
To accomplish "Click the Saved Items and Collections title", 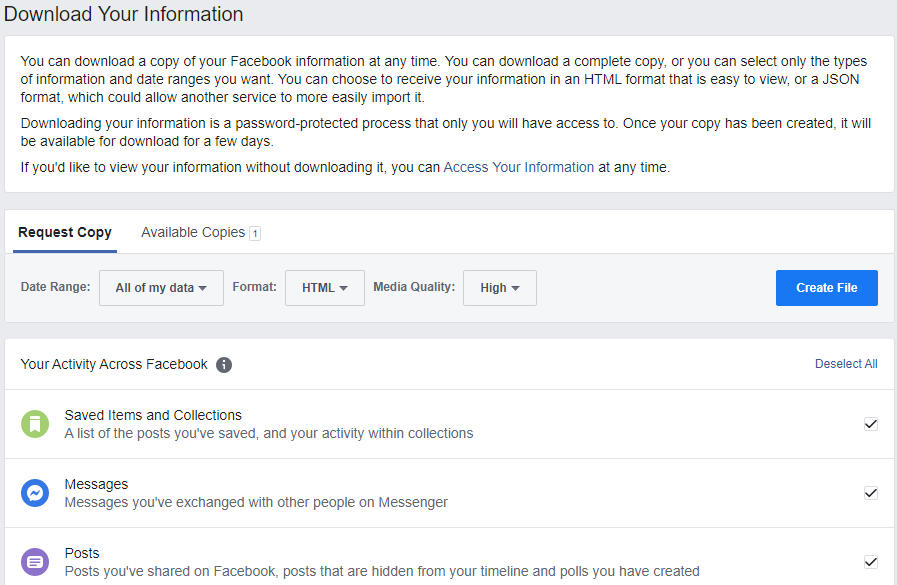I will 153,415.
